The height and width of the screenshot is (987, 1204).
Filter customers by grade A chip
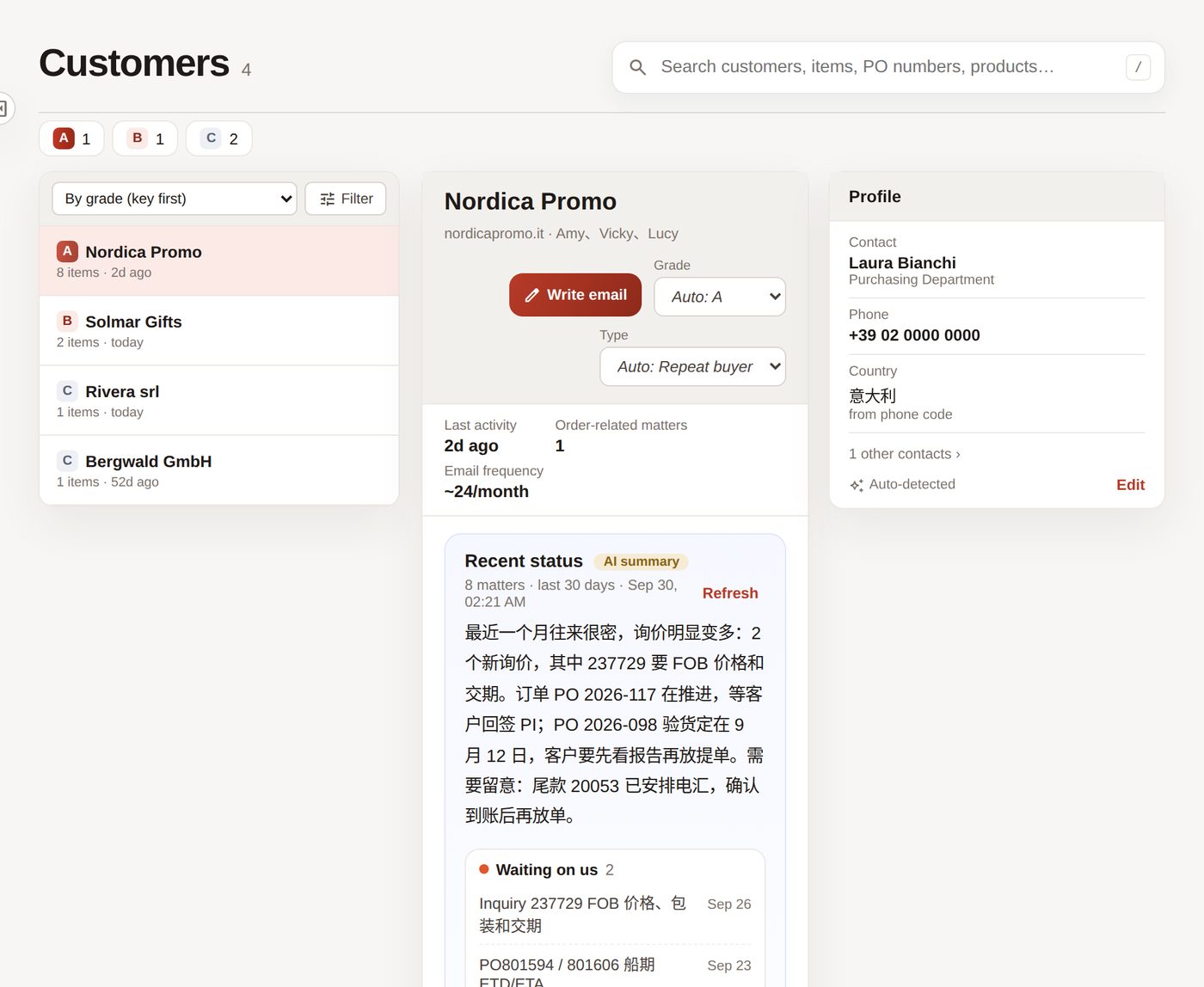click(71, 138)
